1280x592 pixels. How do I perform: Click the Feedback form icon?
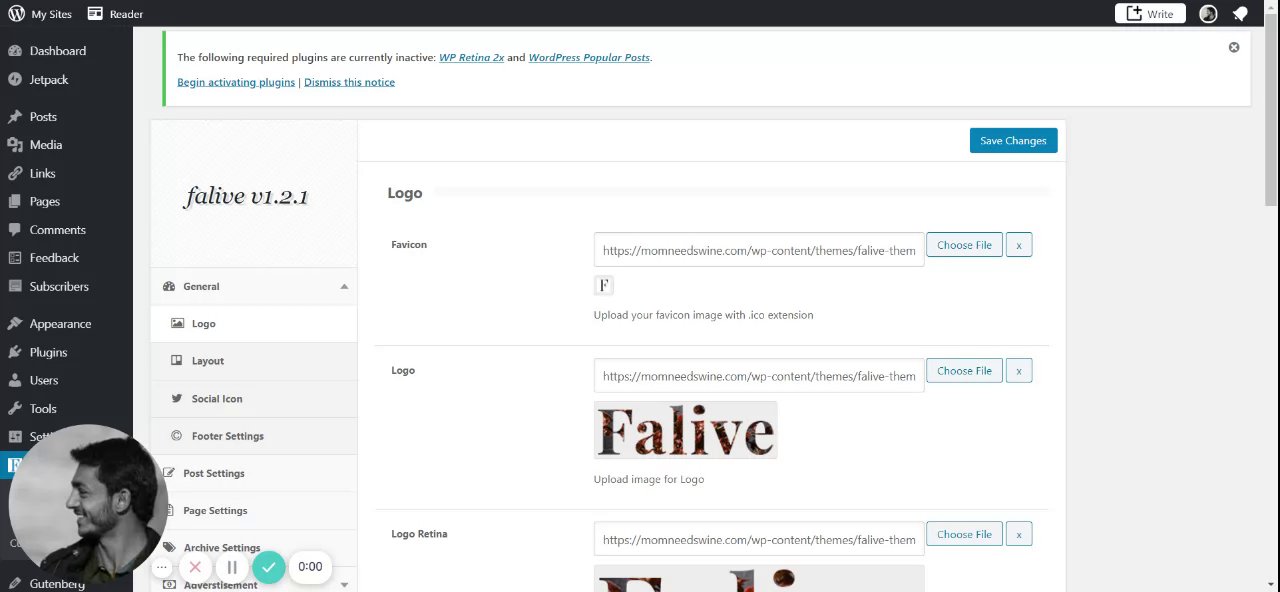[15, 258]
